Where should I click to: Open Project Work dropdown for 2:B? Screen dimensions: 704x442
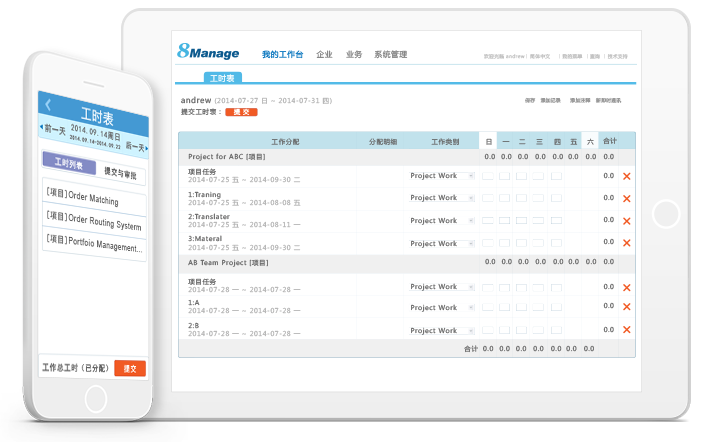[x=442, y=331]
